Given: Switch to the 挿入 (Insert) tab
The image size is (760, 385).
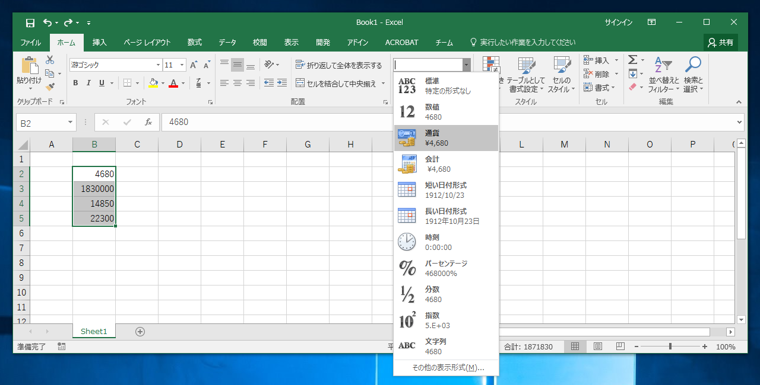Looking at the screenshot, I should pyautogui.click(x=99, y=43).
